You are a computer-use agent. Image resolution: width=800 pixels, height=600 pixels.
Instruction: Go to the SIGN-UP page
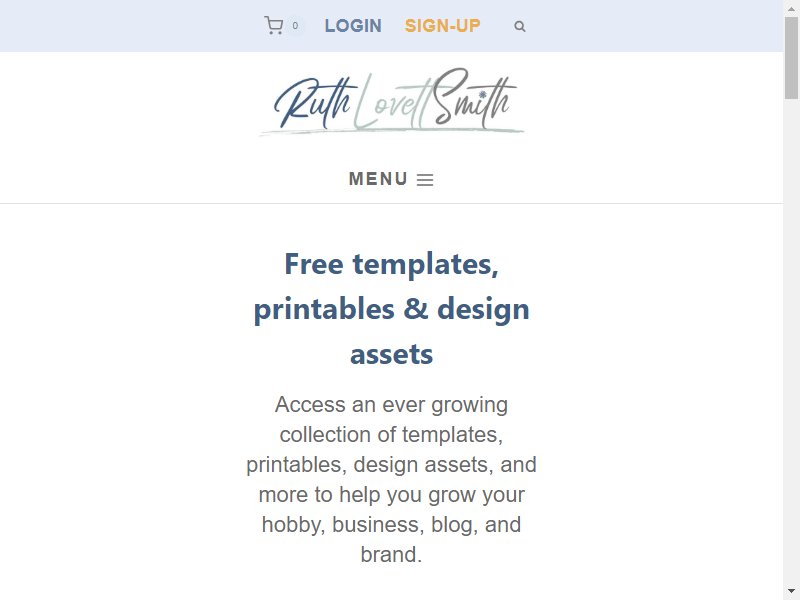pos(442,26)
